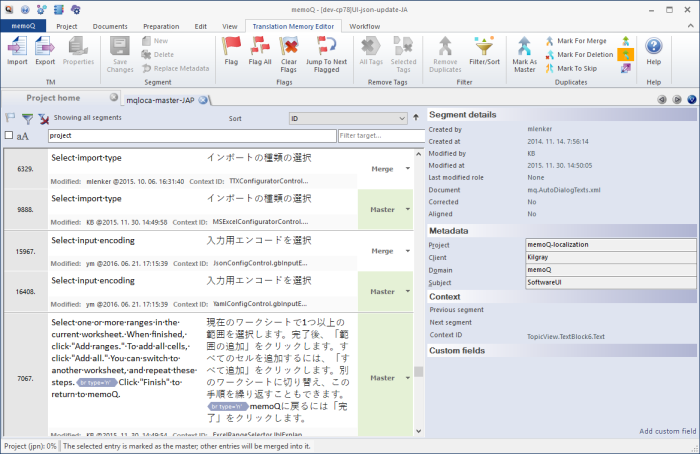Toggle the case-sensitive aA checkbox
This screenshot has height=454, width=700.
(x=8, y=135)
